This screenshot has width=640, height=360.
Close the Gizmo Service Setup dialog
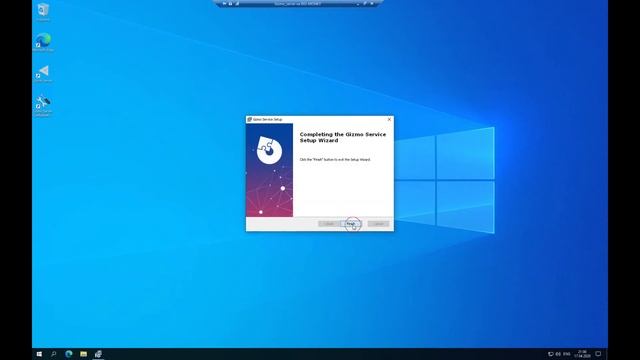pyautogui.click(x=389, y=119)
